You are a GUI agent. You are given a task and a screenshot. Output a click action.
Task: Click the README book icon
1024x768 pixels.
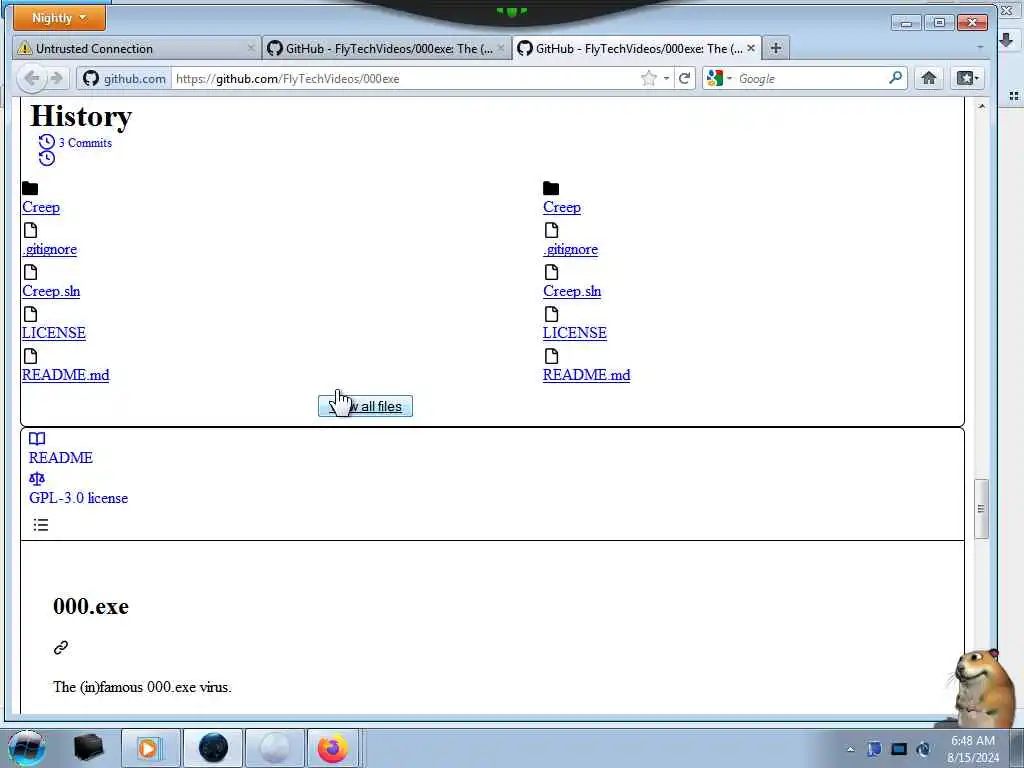pyautogui.click(x=37, y=439)
